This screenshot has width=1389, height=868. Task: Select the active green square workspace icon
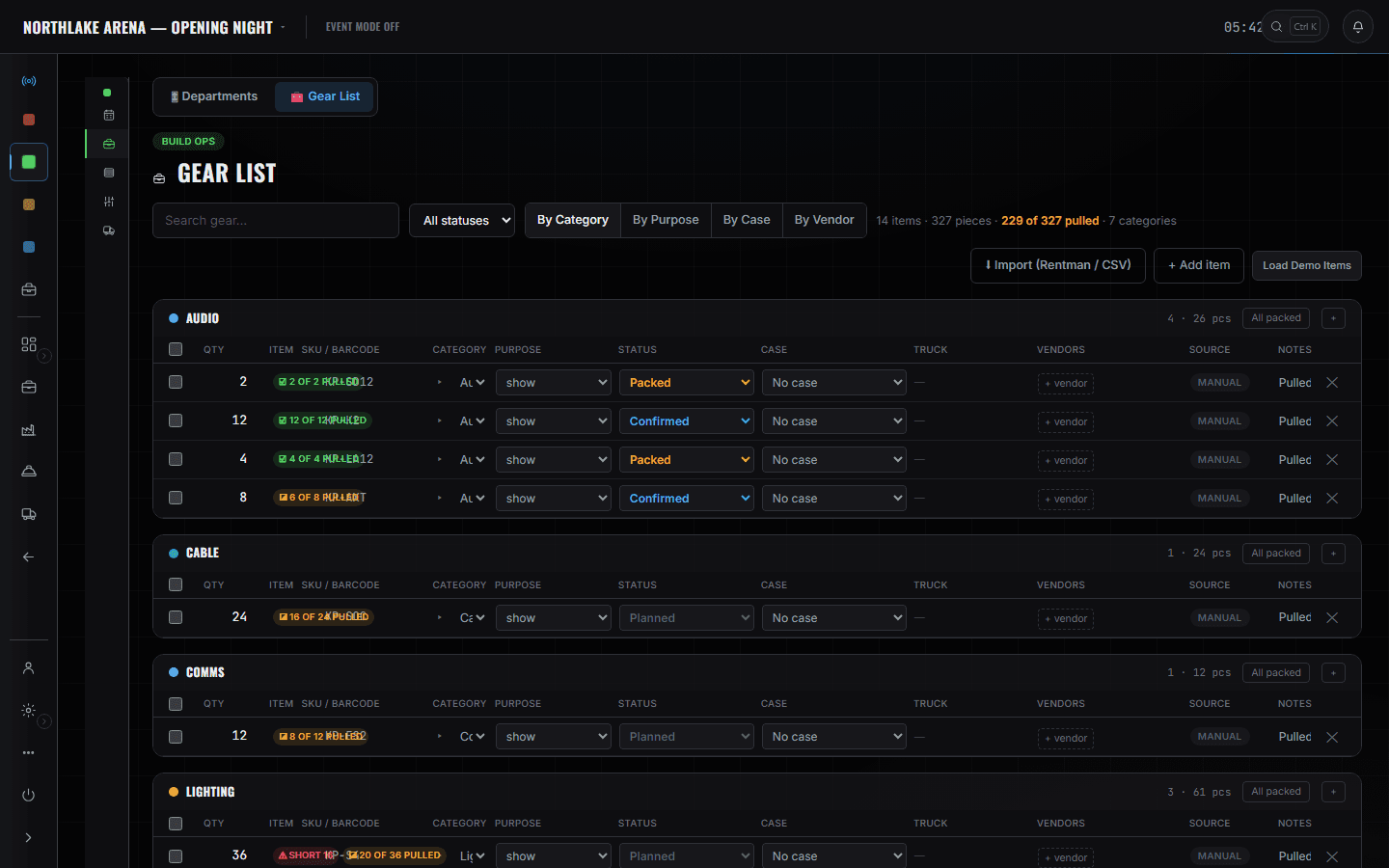tap(29, 162)
